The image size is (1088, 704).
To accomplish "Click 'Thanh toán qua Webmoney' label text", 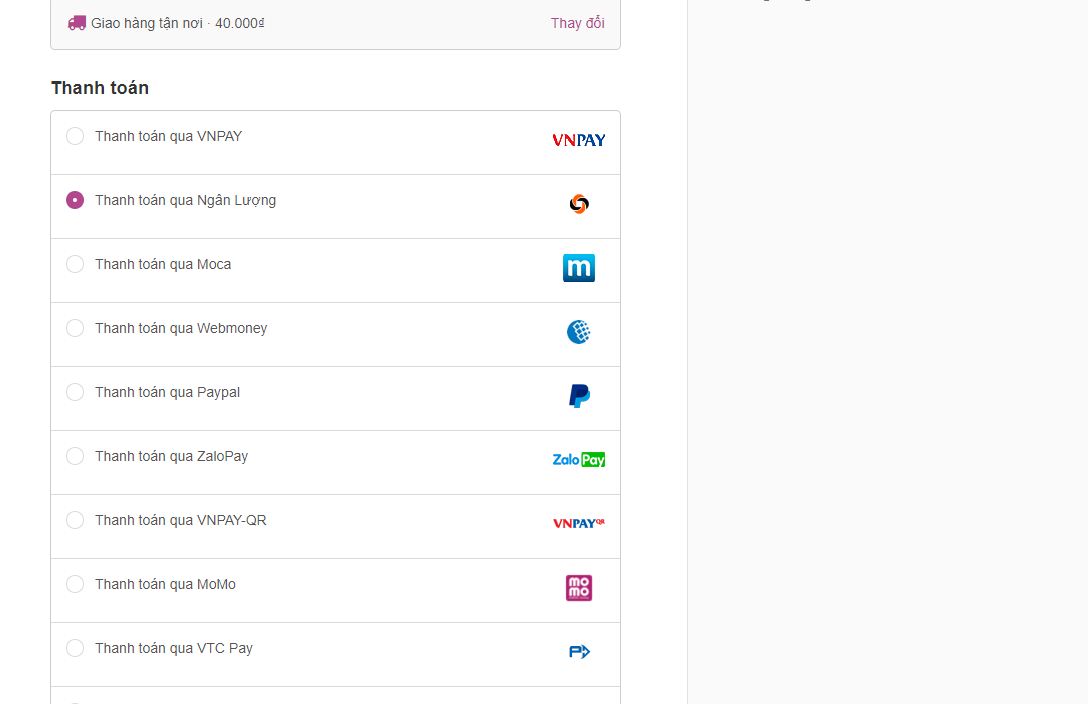I will coord(181,328).
